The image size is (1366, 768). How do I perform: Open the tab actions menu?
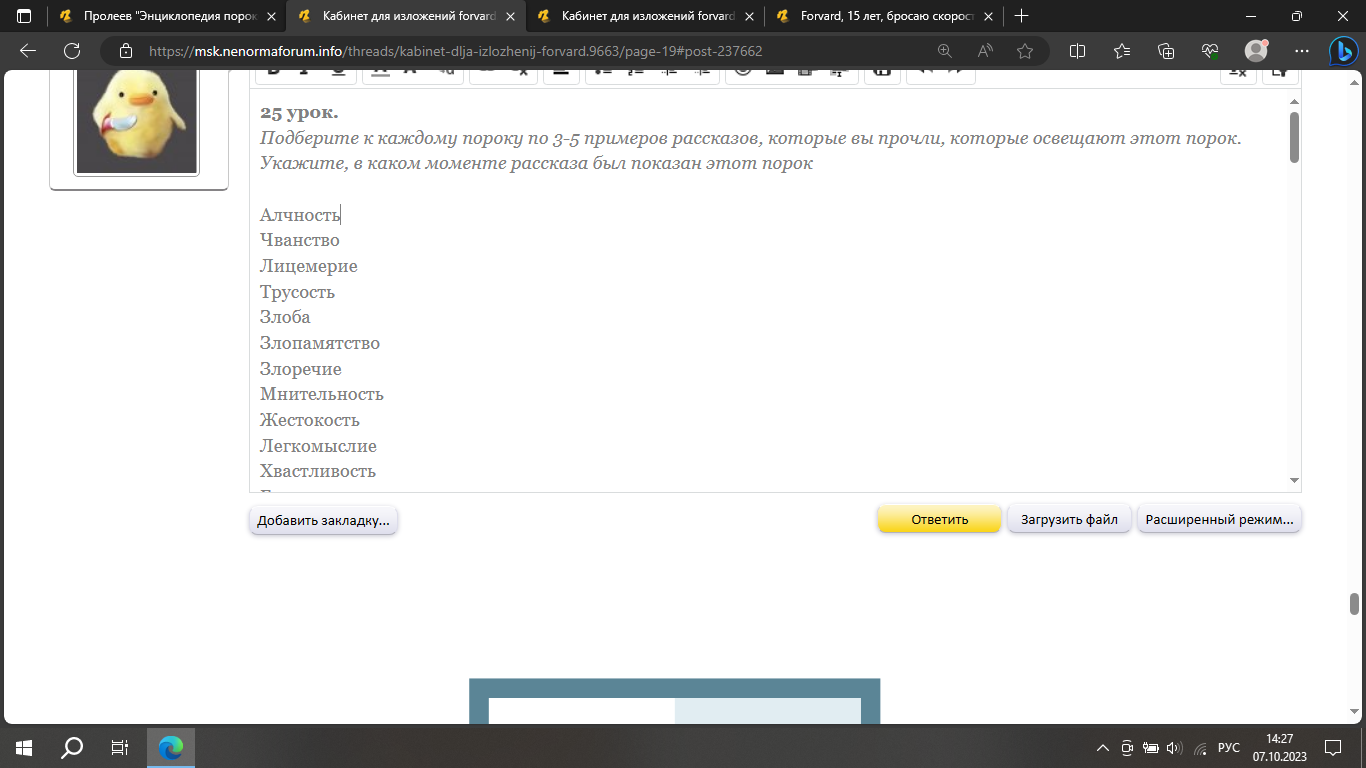point(24,16)
